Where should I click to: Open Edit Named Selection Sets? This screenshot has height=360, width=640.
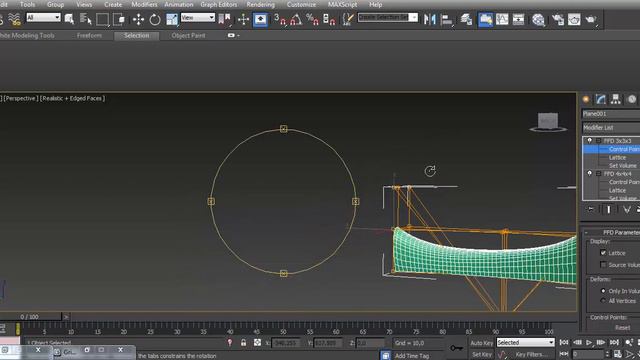click(x=348, y=19)
